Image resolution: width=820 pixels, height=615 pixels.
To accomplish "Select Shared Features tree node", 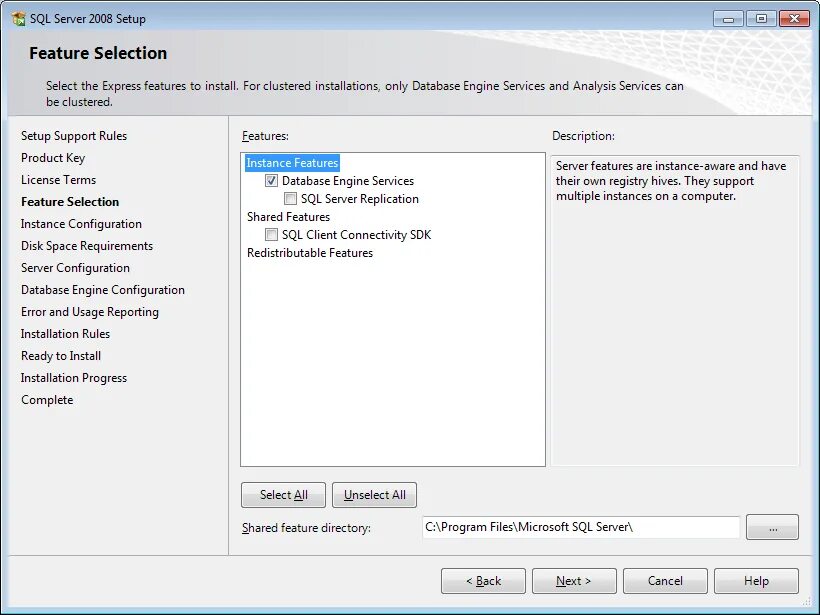I will (288, 217).
